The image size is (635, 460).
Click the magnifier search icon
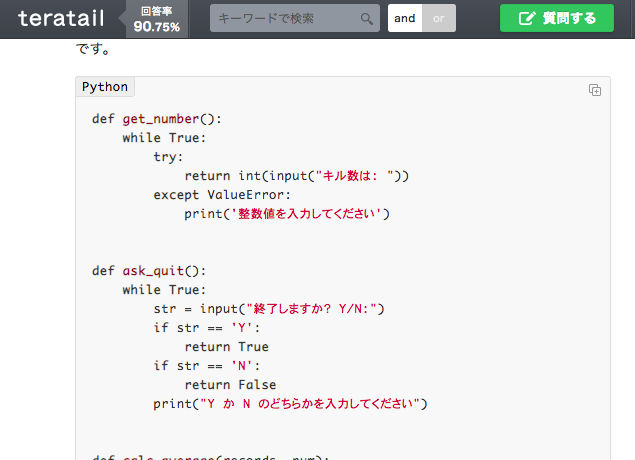coord(367,19)
